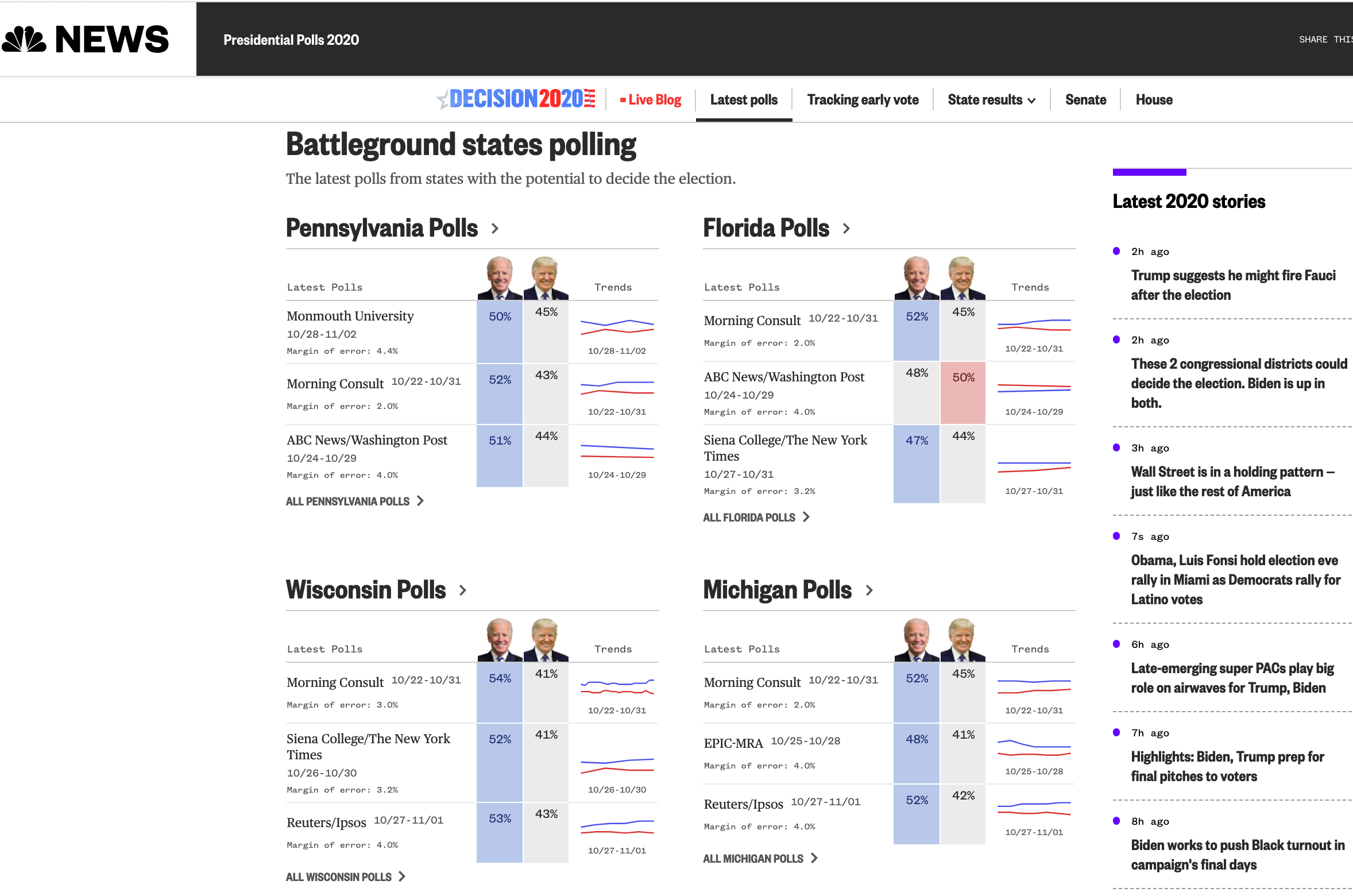Click the 50% Trump Florida ABC cell
Viewport: 1353px width, 896px height.
[x=963, y=392]
